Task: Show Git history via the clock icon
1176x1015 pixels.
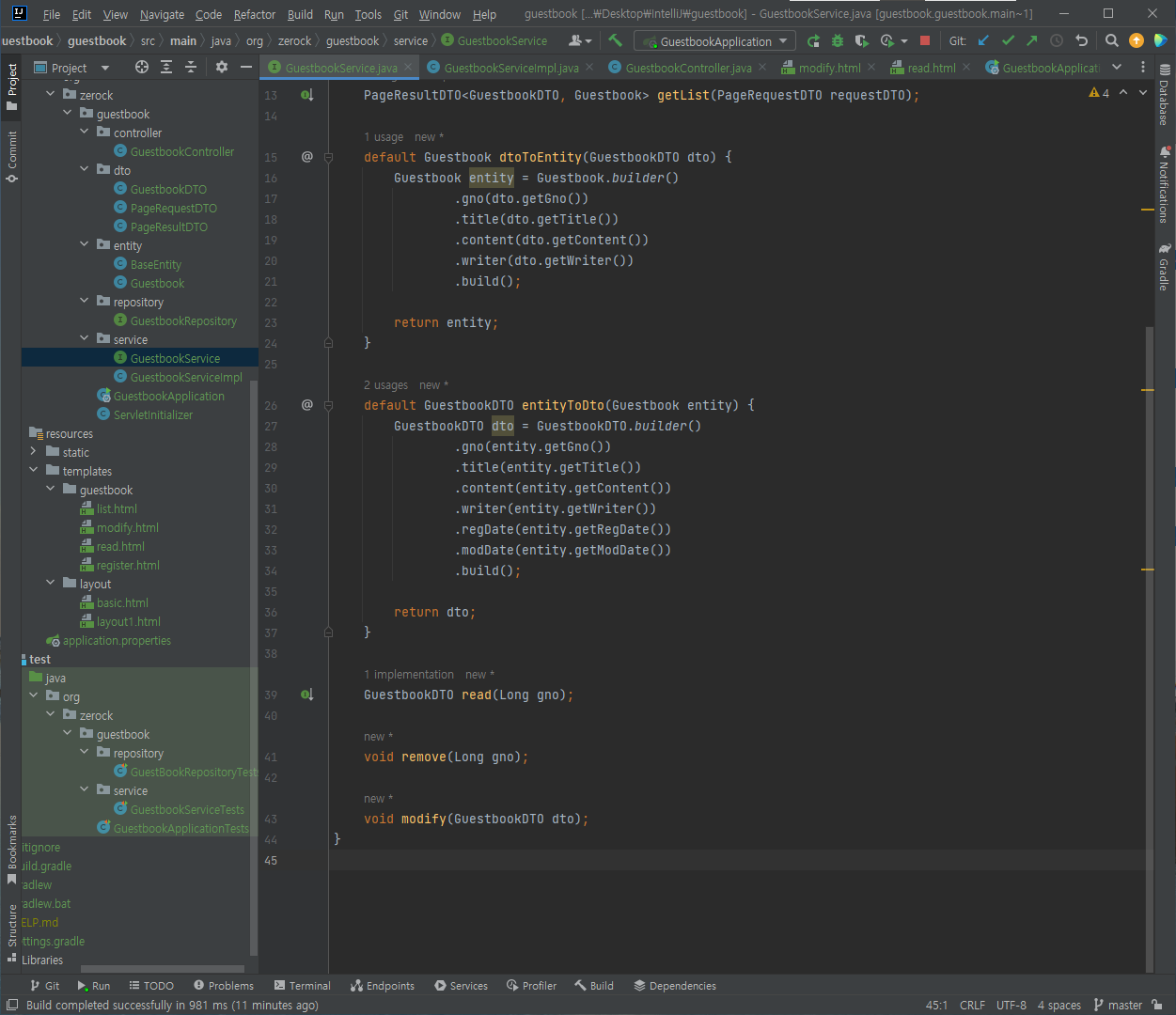Action: [x=1057, y=40]
